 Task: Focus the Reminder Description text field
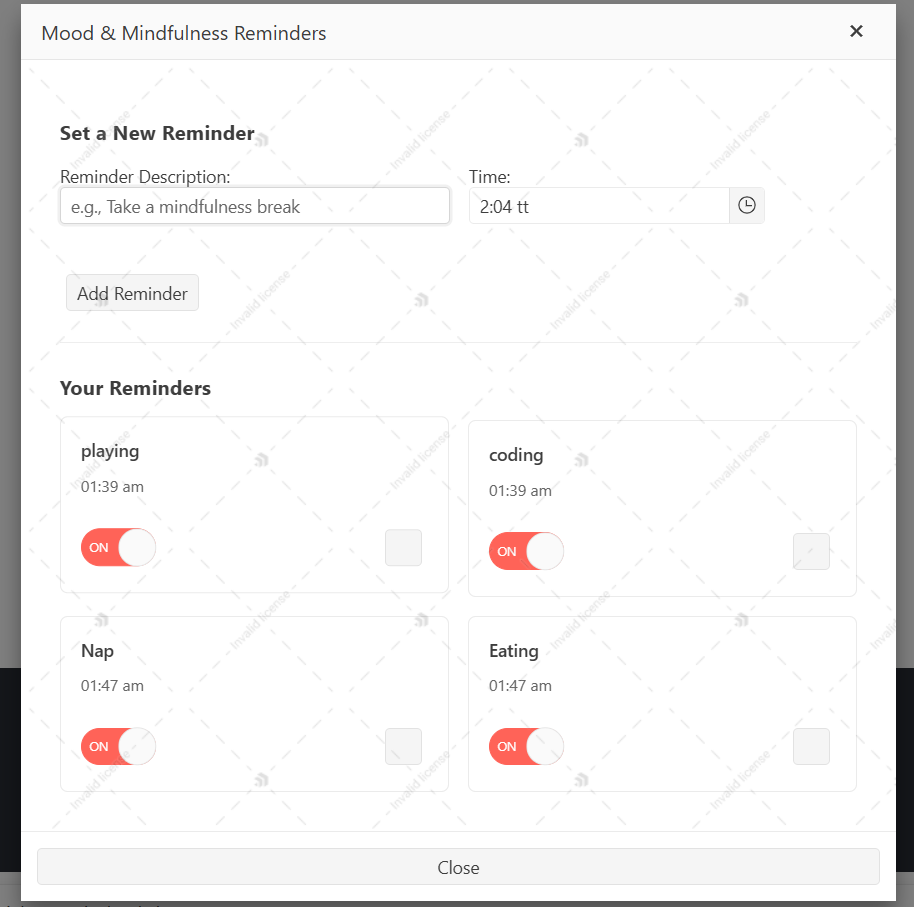tap(255, 205)
